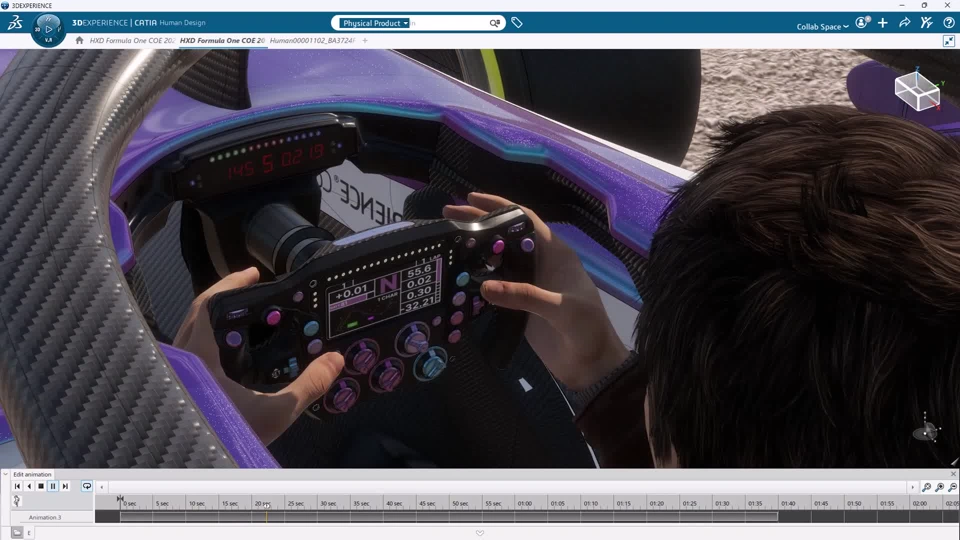Viewport: 960px width, 540px height.
Task: Select the Edit animation tab label
Action: pos(32,474)
